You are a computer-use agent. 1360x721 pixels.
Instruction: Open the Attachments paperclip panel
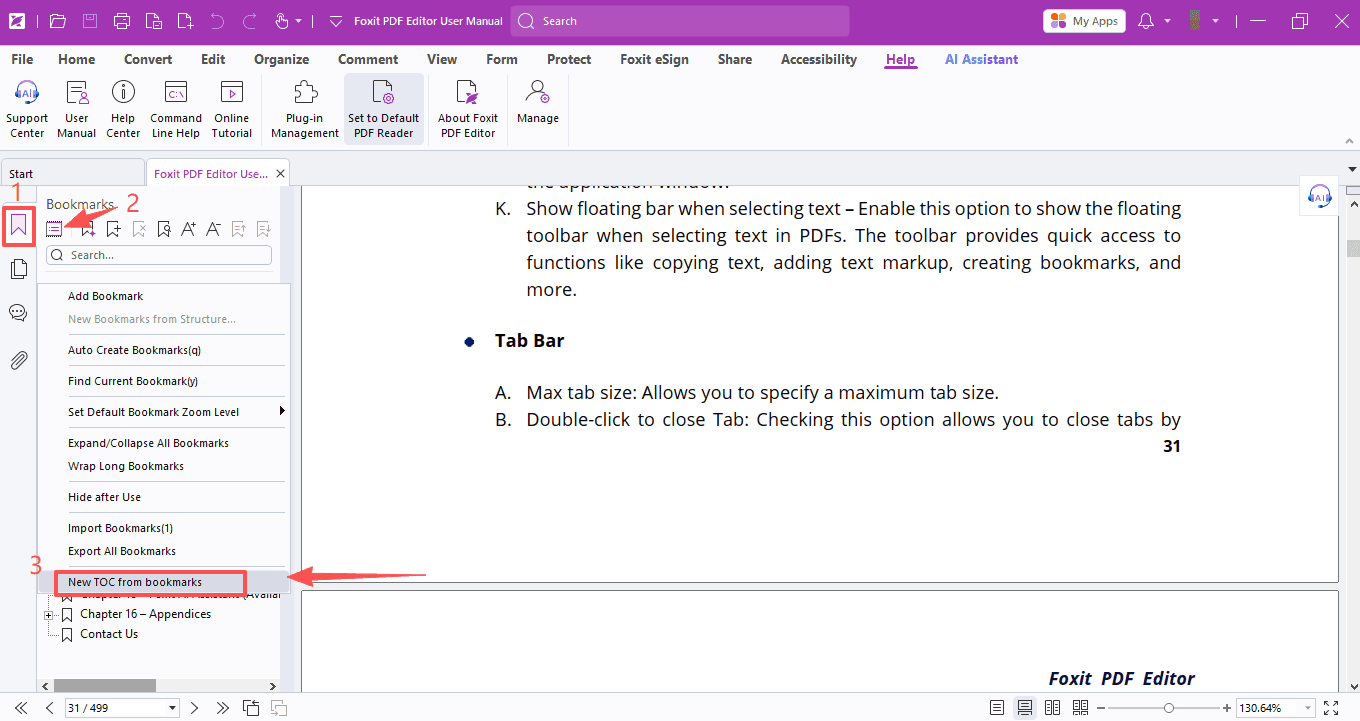(x=18, y=360)
